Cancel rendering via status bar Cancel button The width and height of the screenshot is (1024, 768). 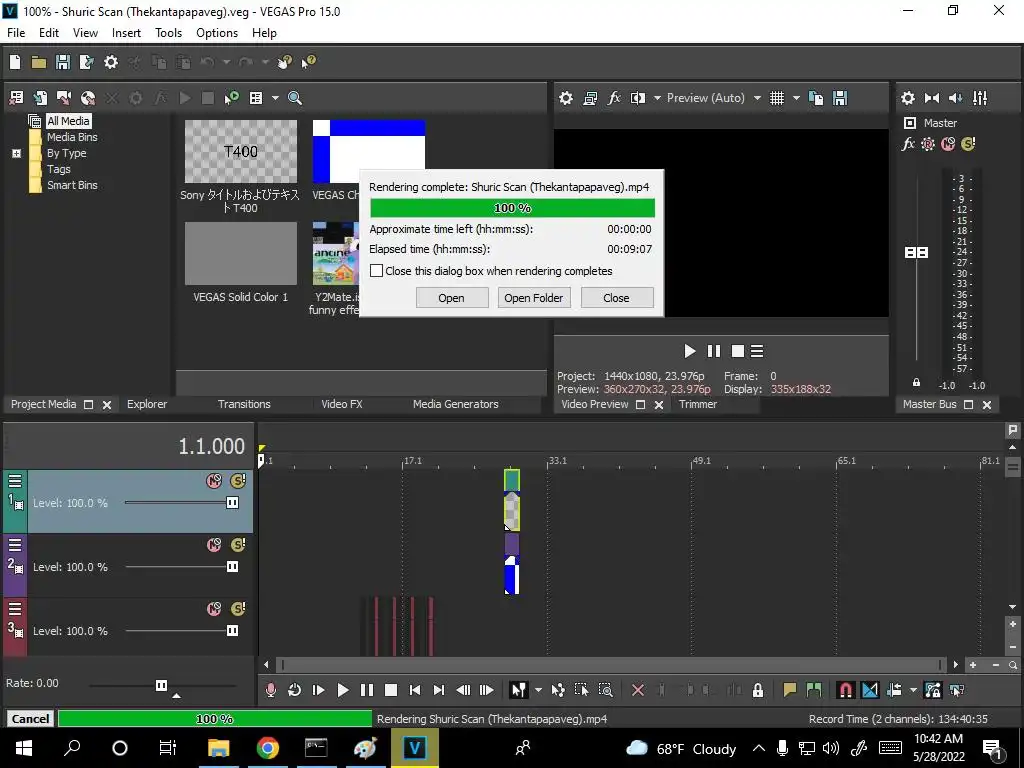coord(30,719)
